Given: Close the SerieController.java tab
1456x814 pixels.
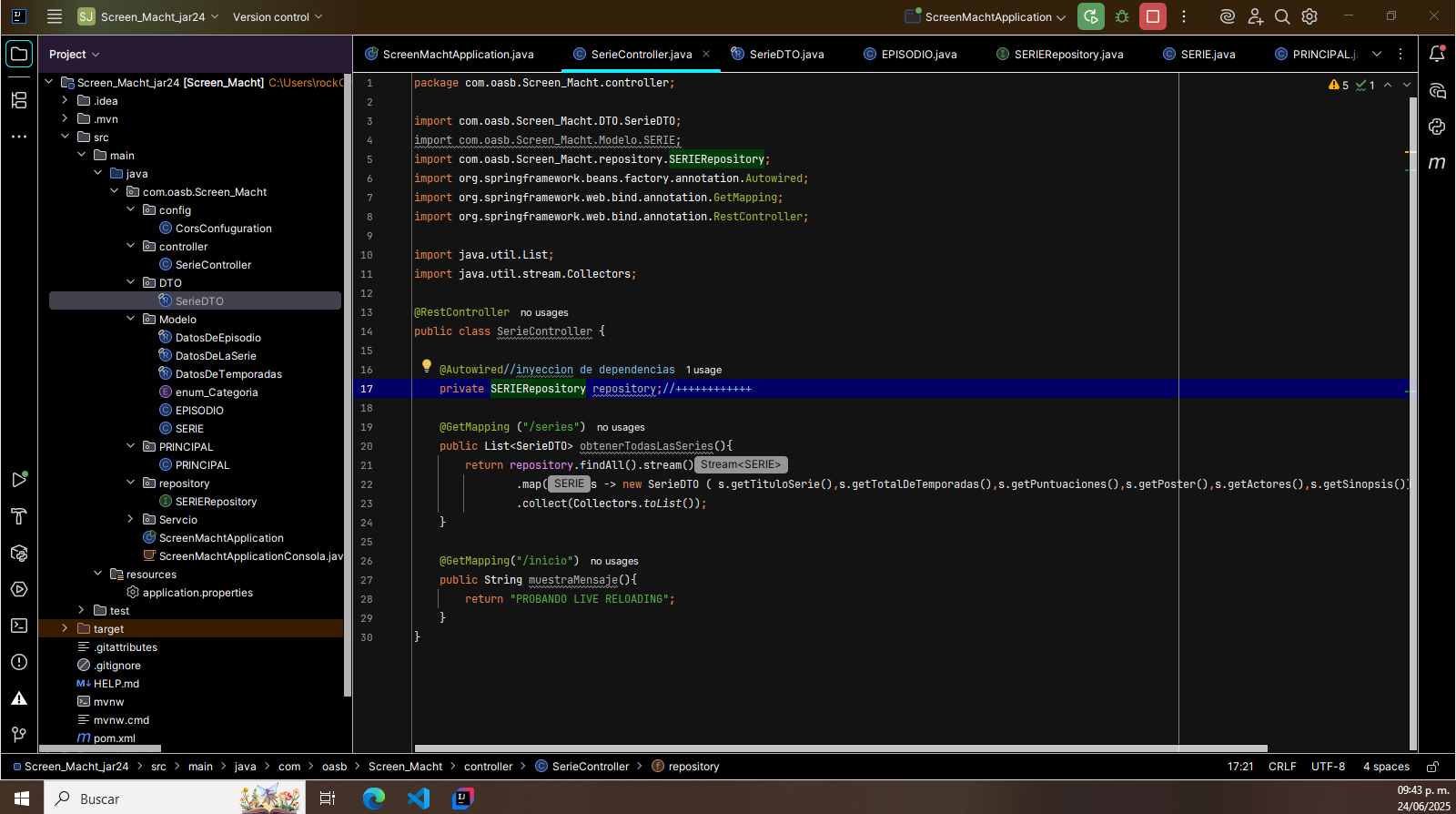Looking at the screenshot, I should tap(706, 54).
